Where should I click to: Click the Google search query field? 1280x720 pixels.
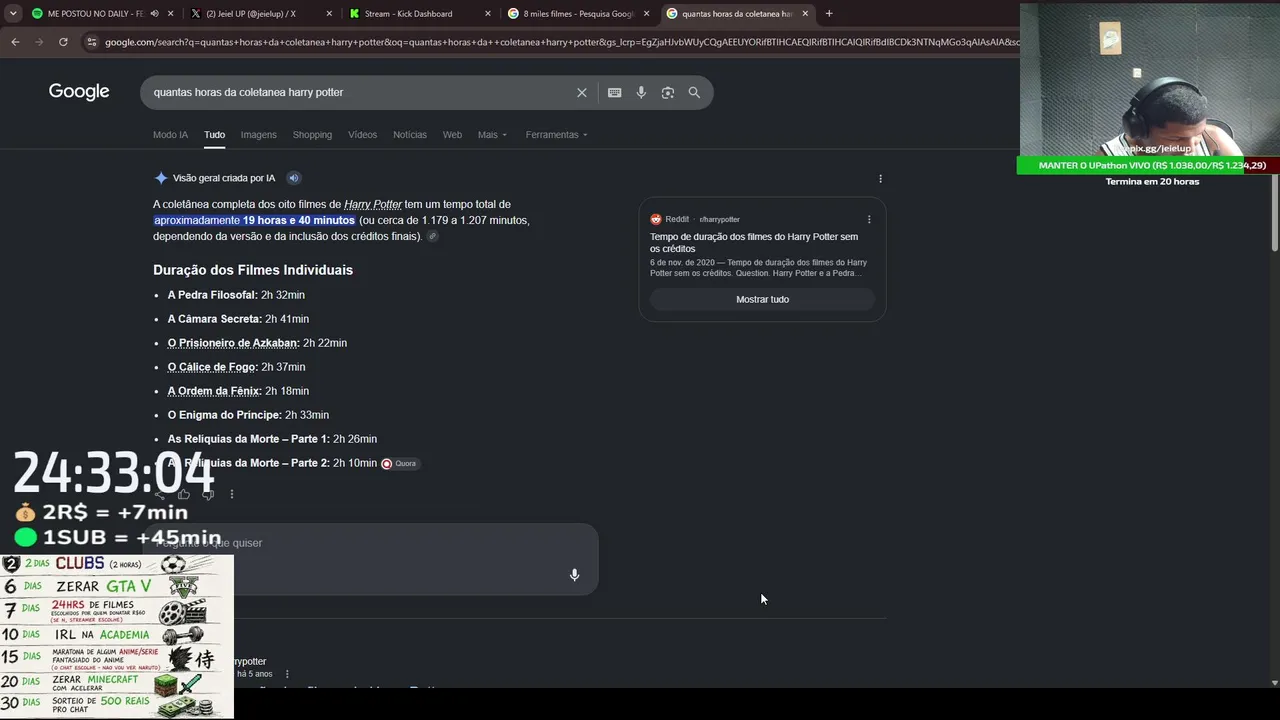coord(360,92)
